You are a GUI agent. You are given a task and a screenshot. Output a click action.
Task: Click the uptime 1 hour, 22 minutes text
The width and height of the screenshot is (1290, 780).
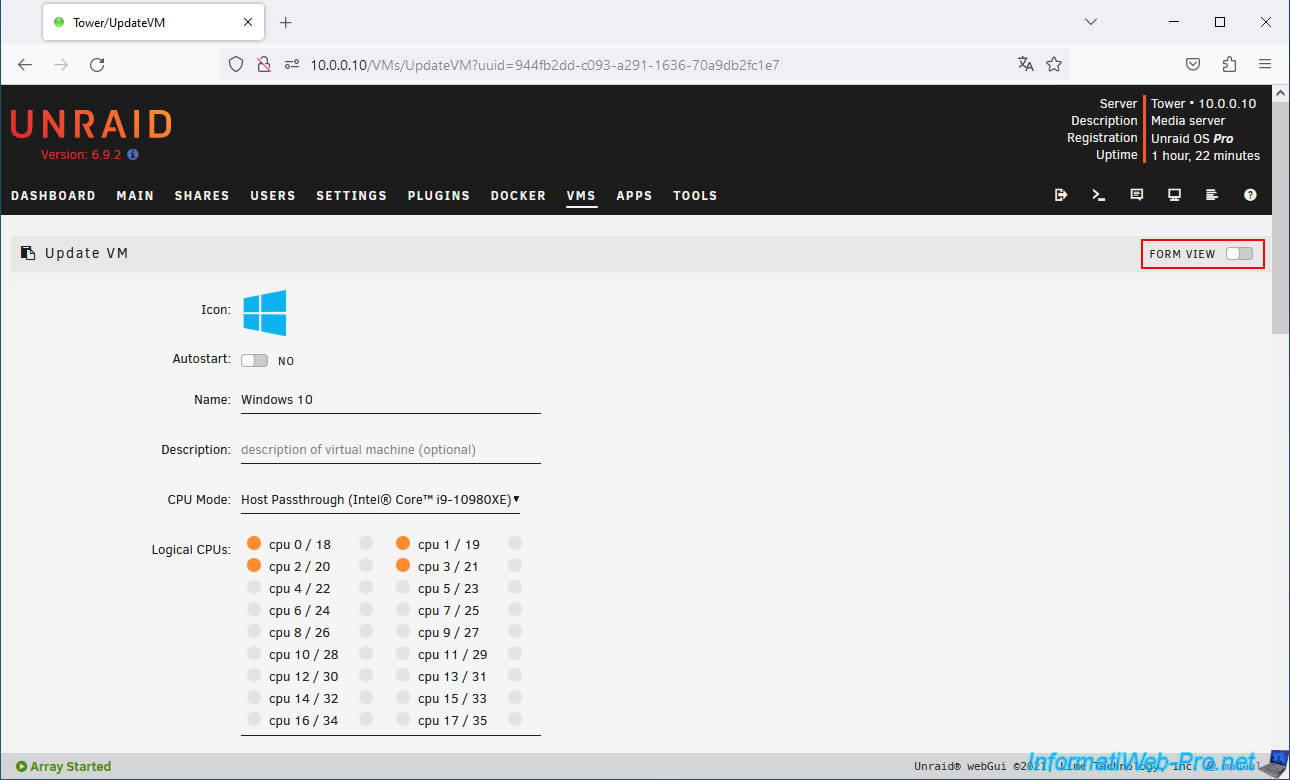1206,156
